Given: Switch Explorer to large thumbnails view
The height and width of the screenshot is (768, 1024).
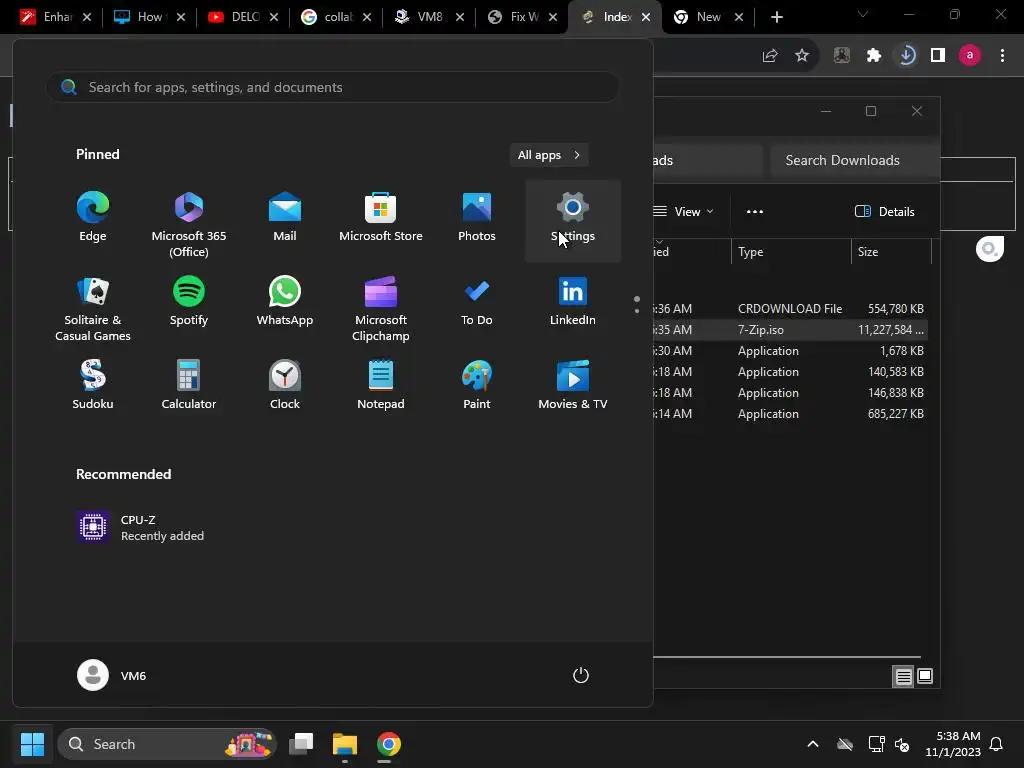Looking at the screenshot, I should pyautogui.click(x=925, y=677).
